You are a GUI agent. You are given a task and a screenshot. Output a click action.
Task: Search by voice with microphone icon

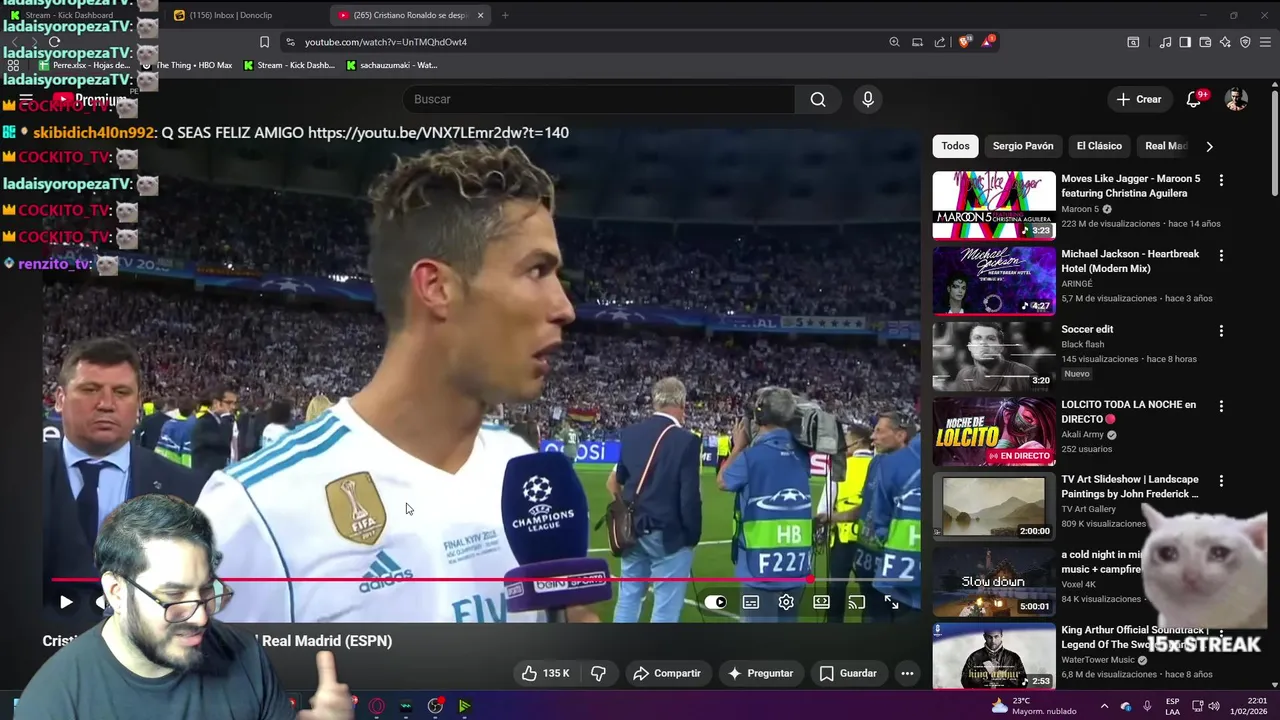(x=868, y=99)
